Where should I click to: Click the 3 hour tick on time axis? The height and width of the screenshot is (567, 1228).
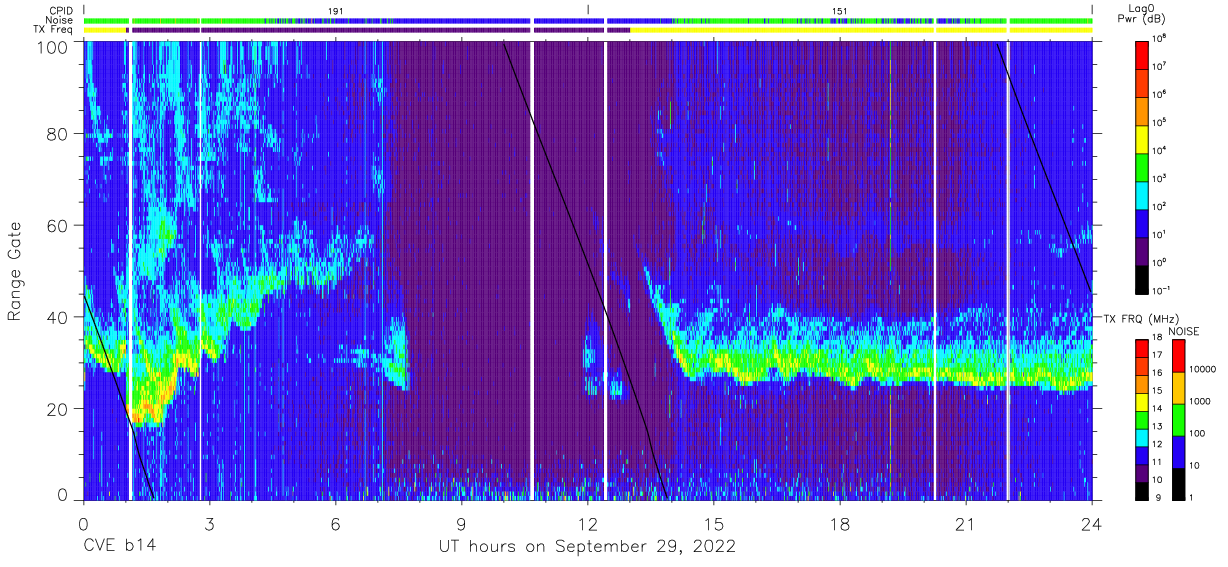pyautogui.click(x=209, y=523)
